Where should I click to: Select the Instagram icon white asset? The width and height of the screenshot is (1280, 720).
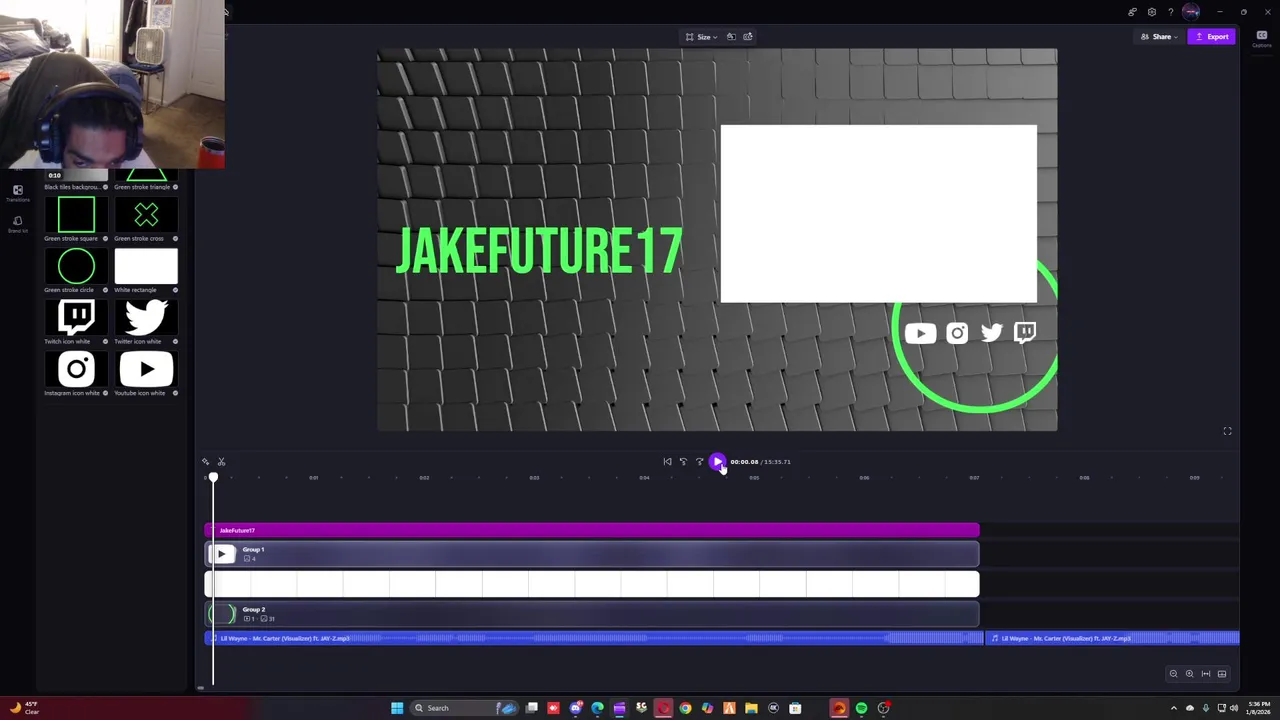click(x=76, y=370)
